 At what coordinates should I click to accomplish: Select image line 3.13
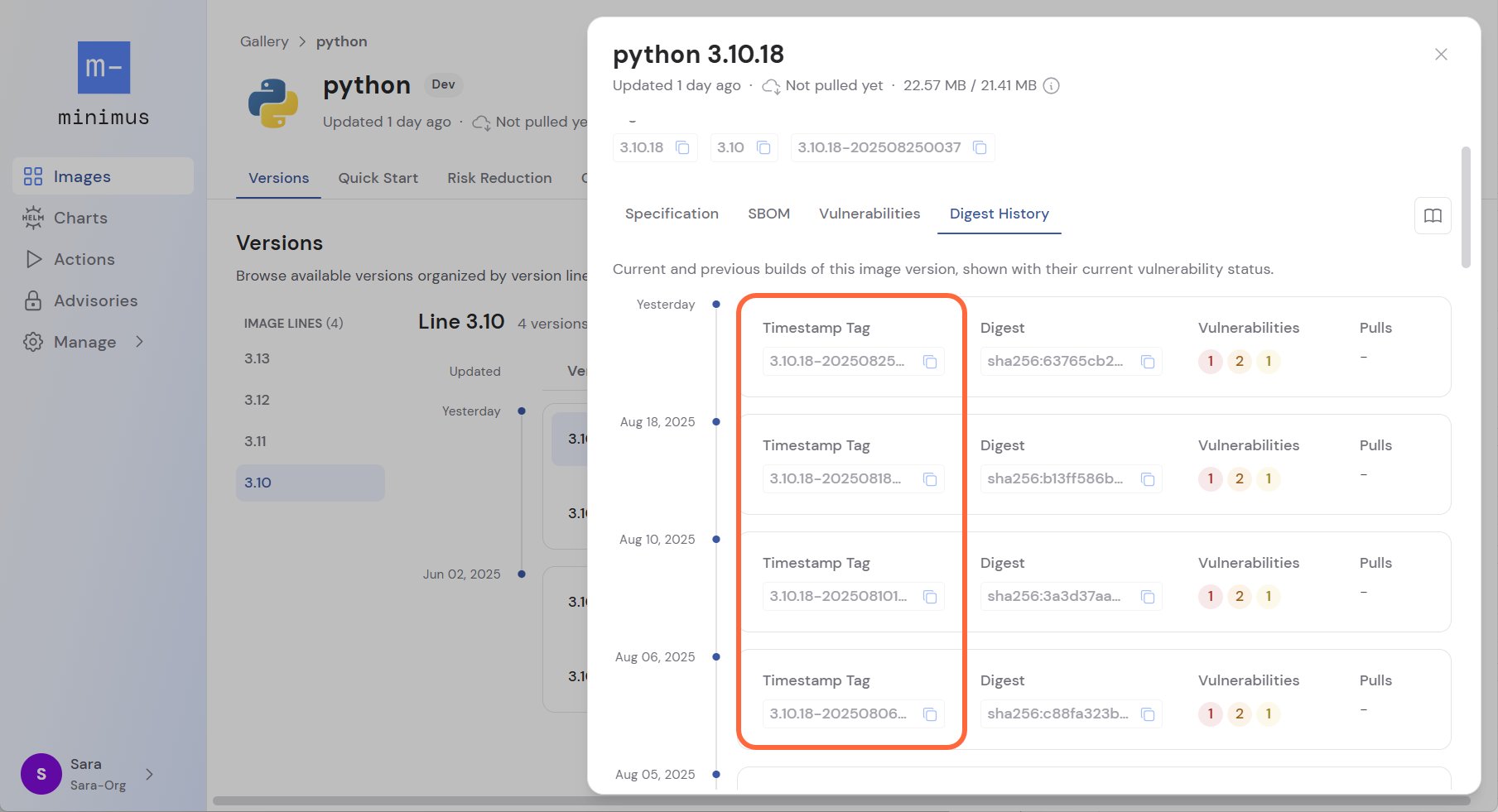(311, 358)
